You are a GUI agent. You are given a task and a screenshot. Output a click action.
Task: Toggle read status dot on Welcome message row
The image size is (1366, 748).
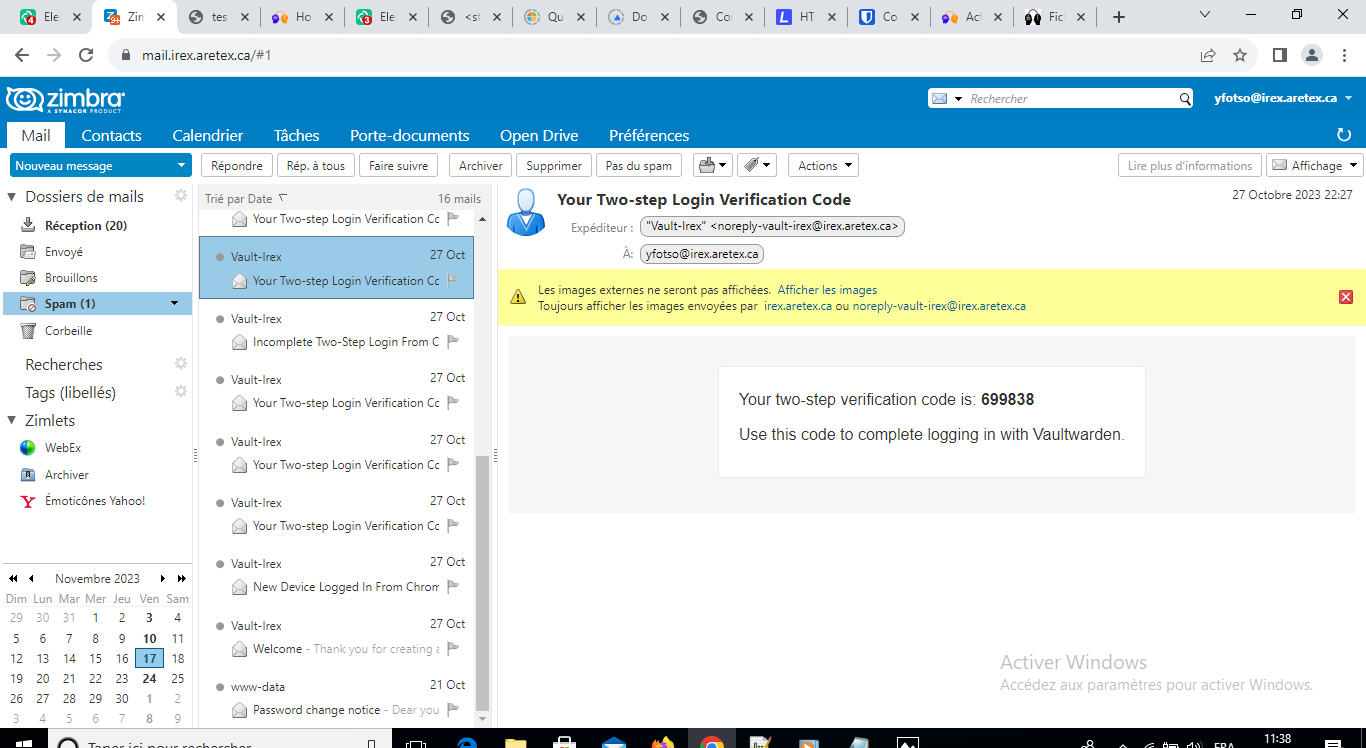click(x=220, y=626)
